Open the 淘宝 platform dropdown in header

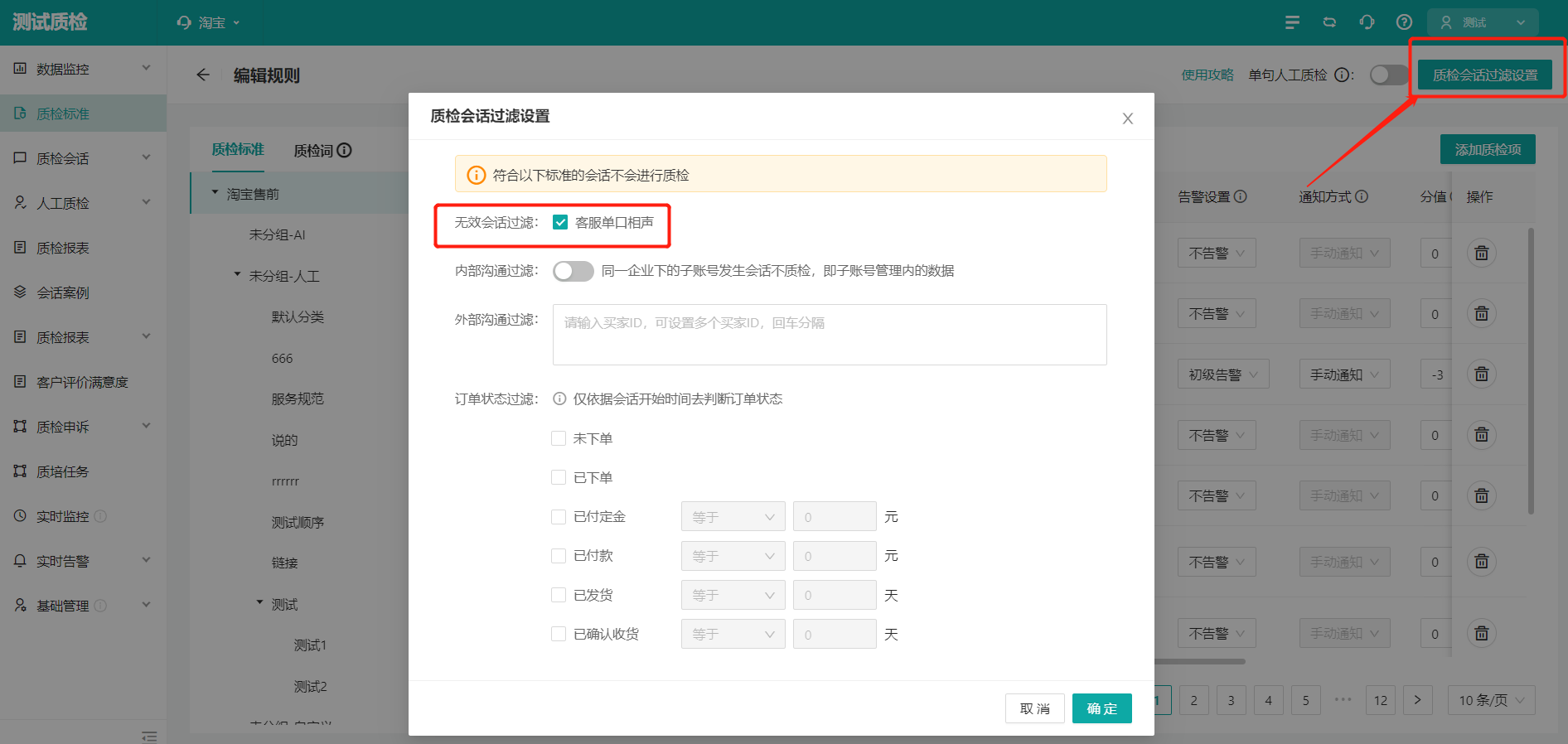click(x=208, y=22)
